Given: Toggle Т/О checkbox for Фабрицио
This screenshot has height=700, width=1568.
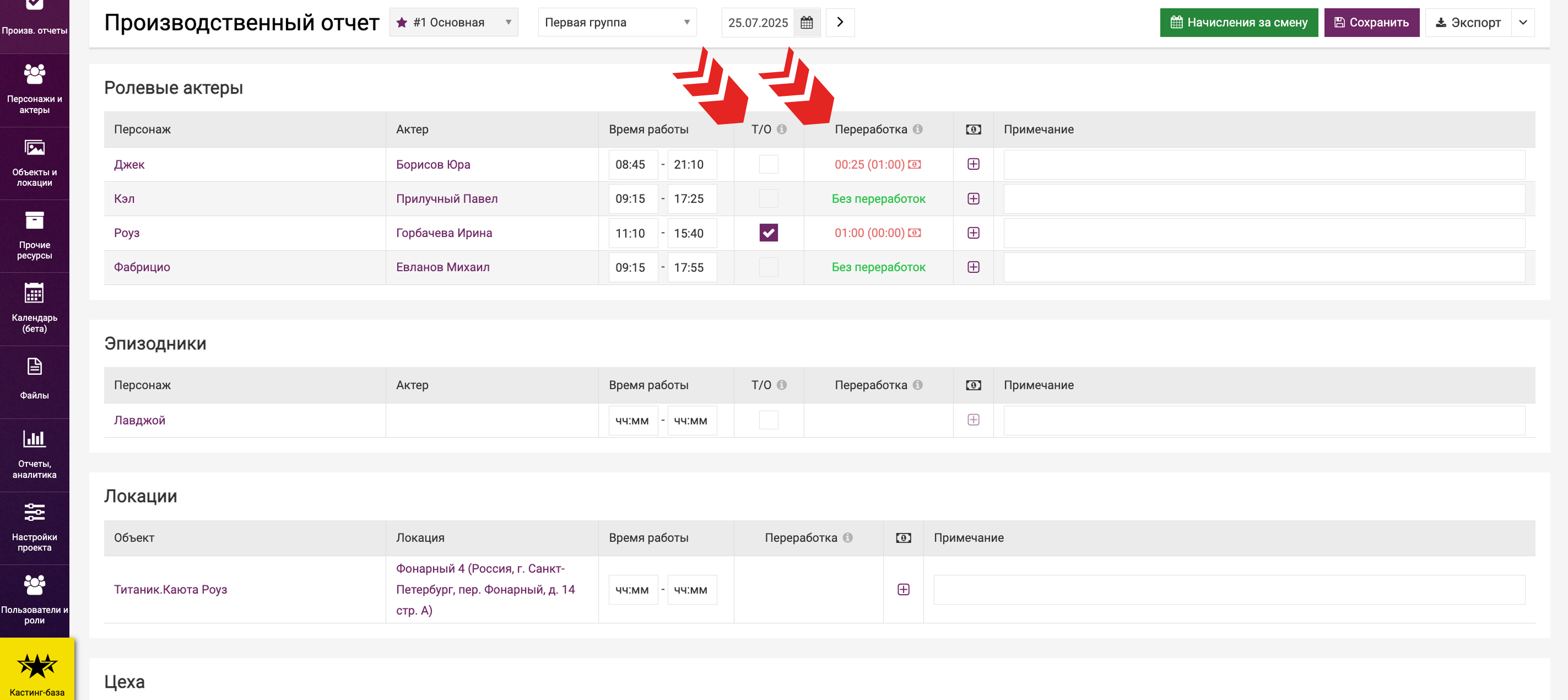Looking at the screenshot, I should pyautogui.click(x=769, y=267).
